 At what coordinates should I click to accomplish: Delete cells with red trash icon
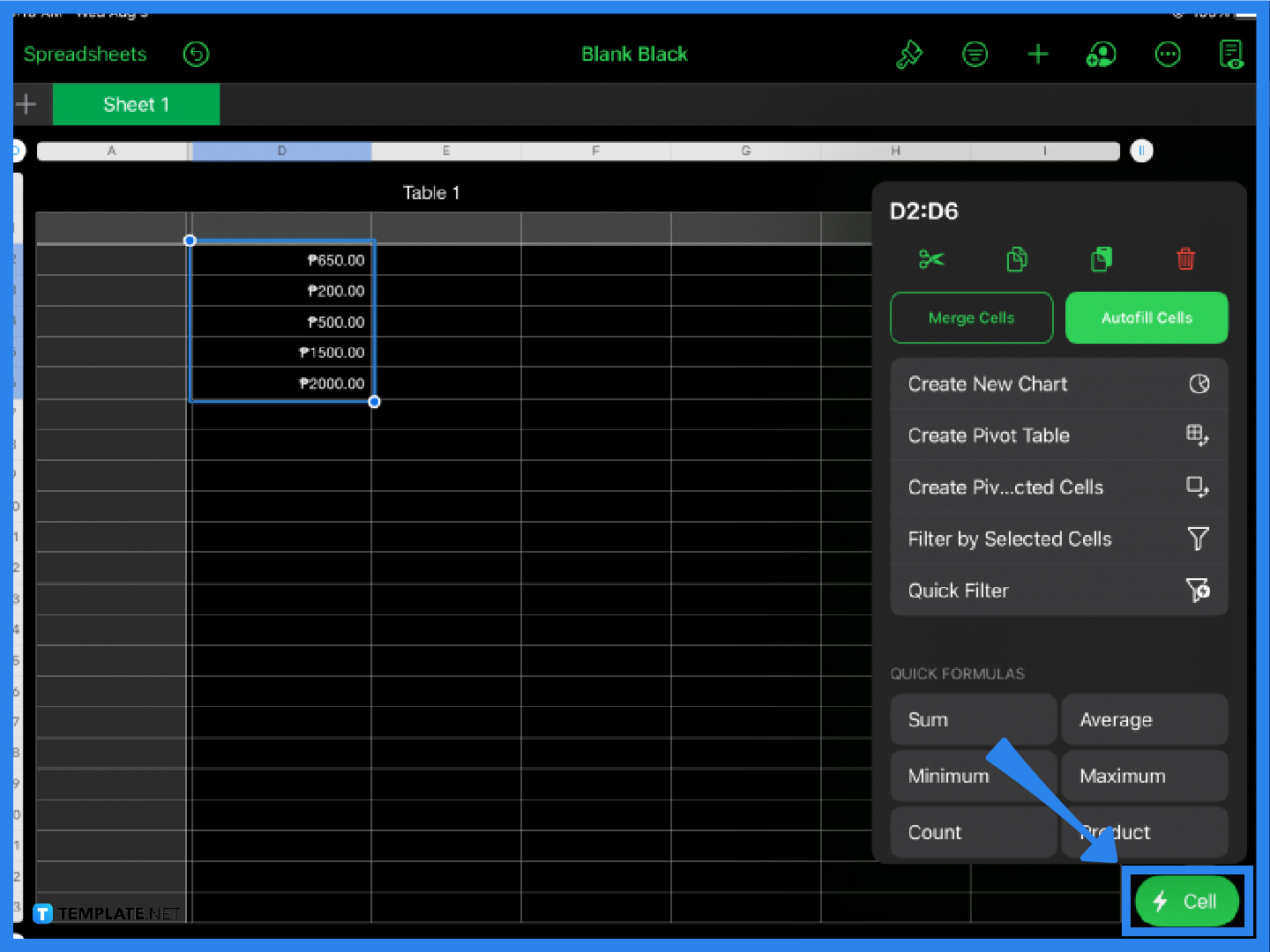(x=1186, y=259)
